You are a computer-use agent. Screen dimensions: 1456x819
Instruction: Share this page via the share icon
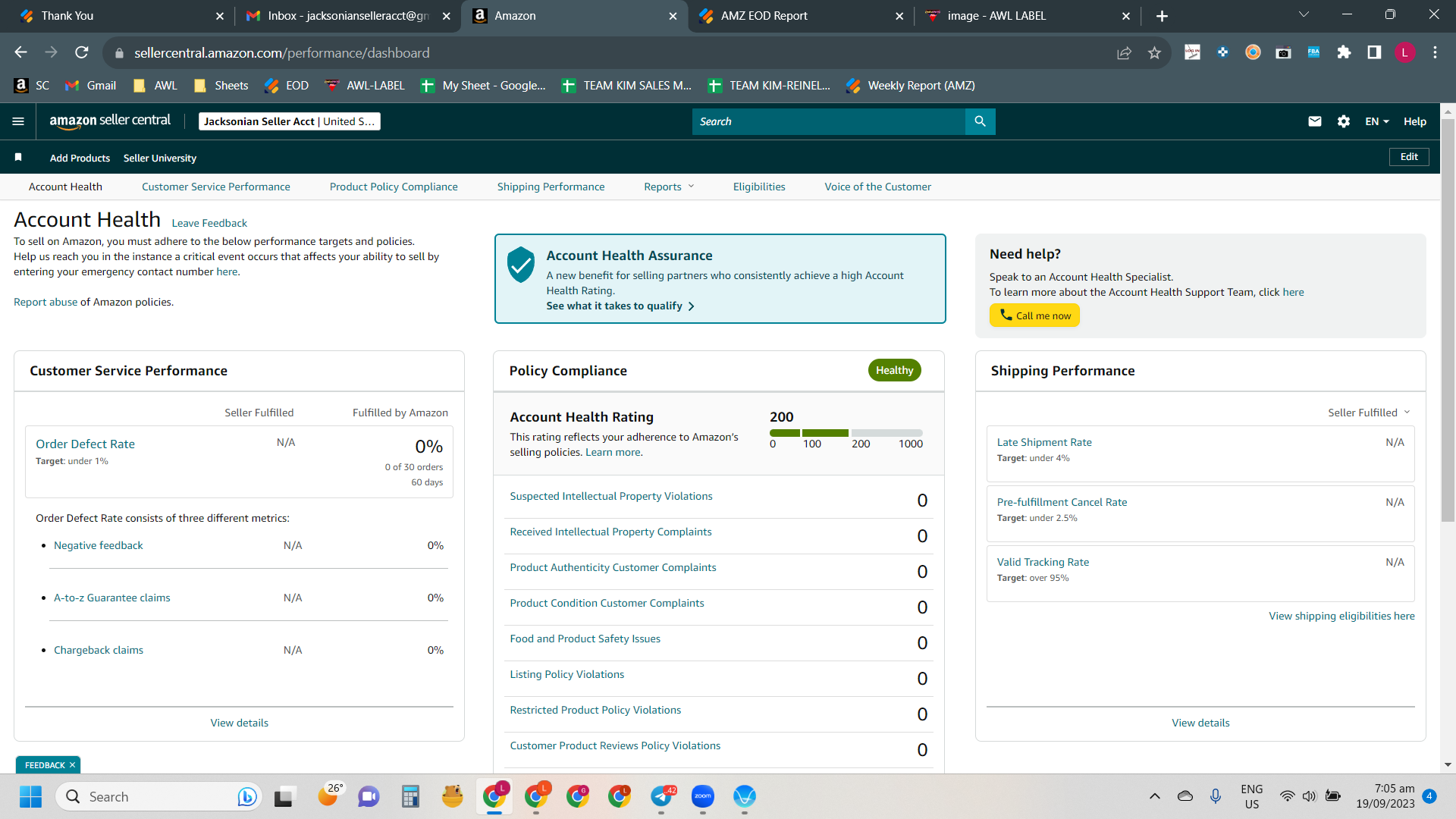(x=1124, y=52)
